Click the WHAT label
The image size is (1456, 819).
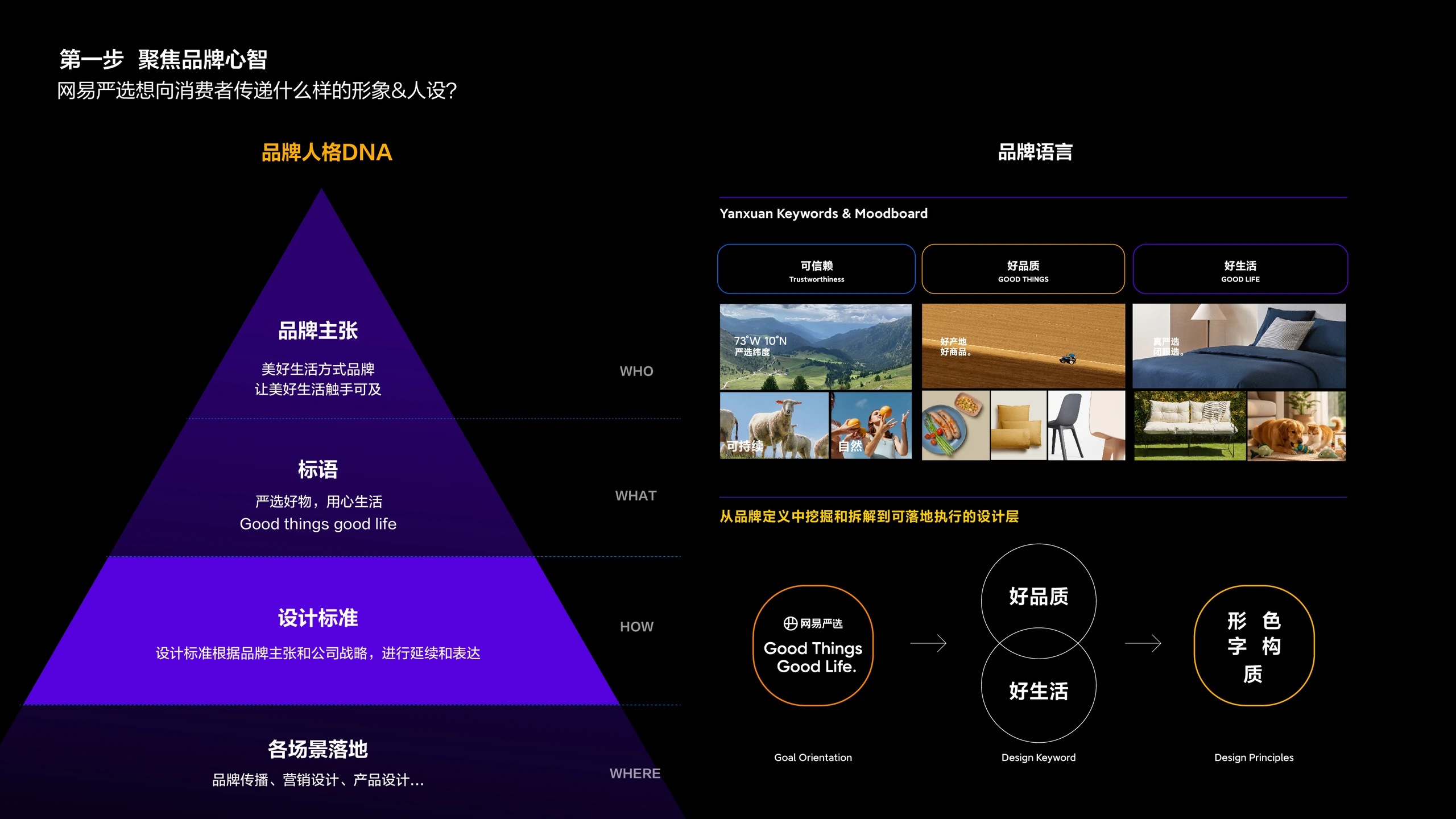pos(636,496)
